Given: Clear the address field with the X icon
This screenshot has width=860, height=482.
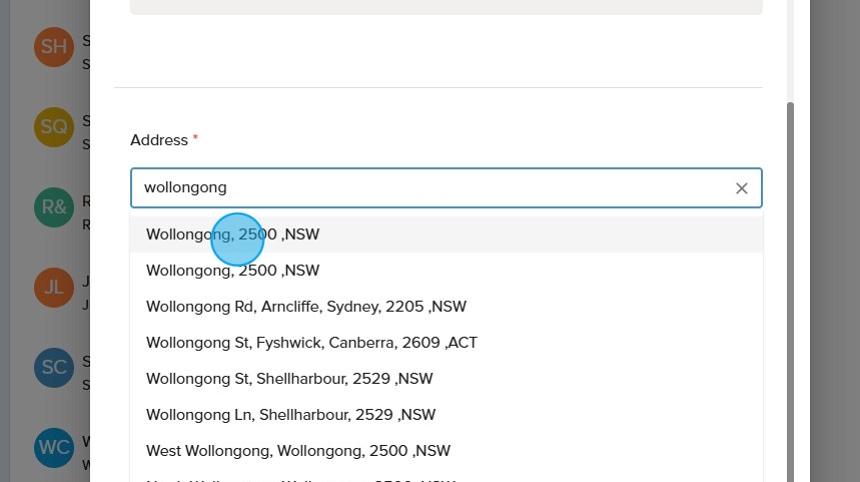Looking at the screenshot, I should point(741,188).
